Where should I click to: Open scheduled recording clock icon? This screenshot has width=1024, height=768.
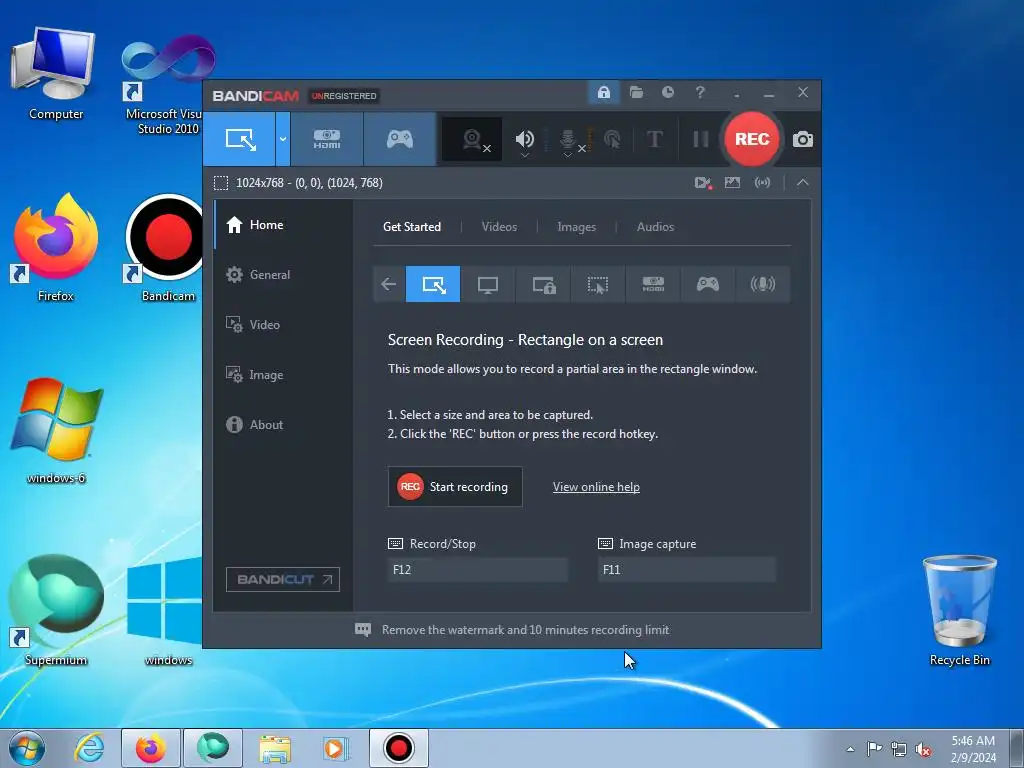click(667, 92)
